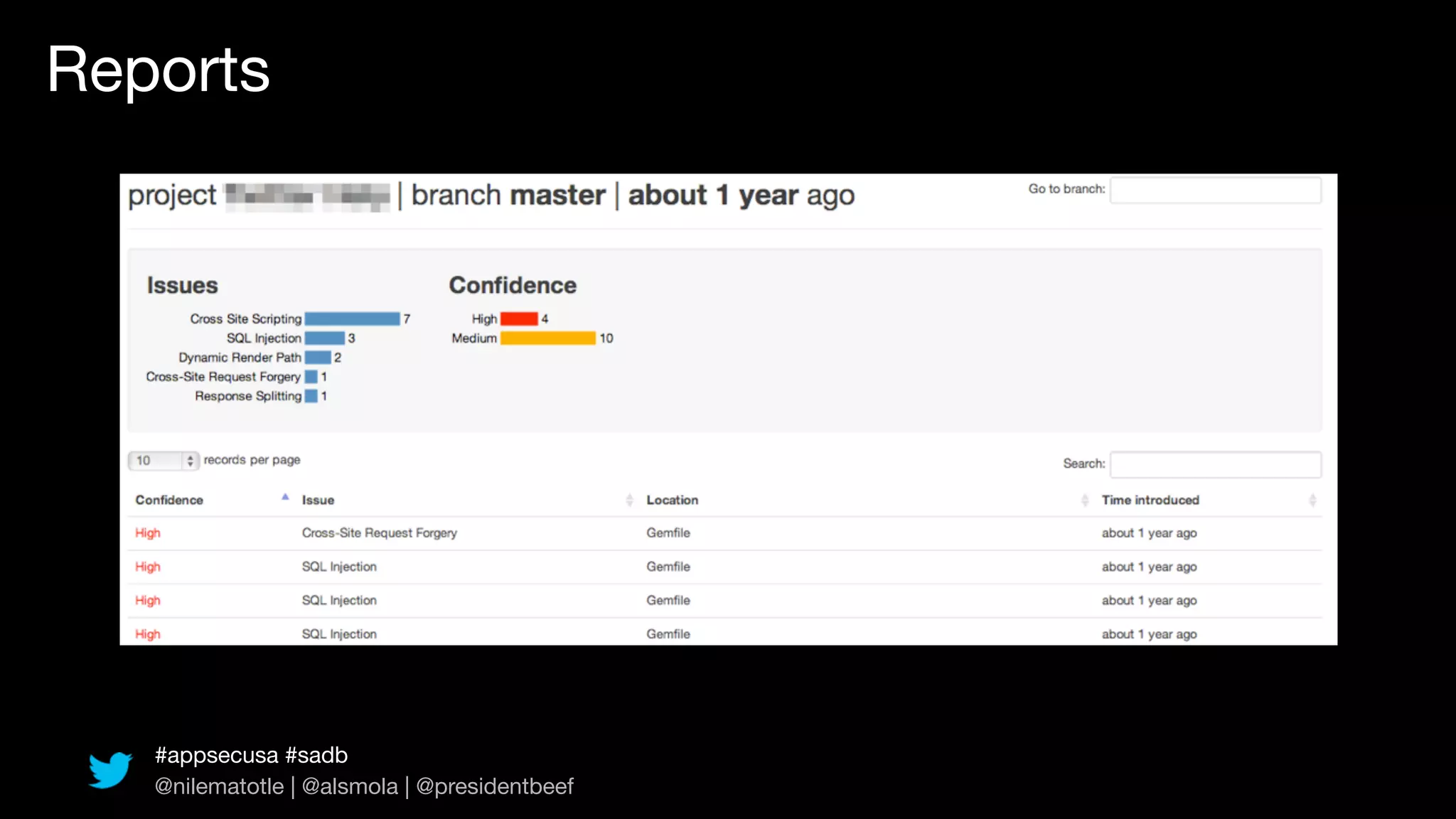Click the Cross-Site Request Forgery chart bar
The width and height of the screenshot is (1456, 819).
tap(311, 377)
